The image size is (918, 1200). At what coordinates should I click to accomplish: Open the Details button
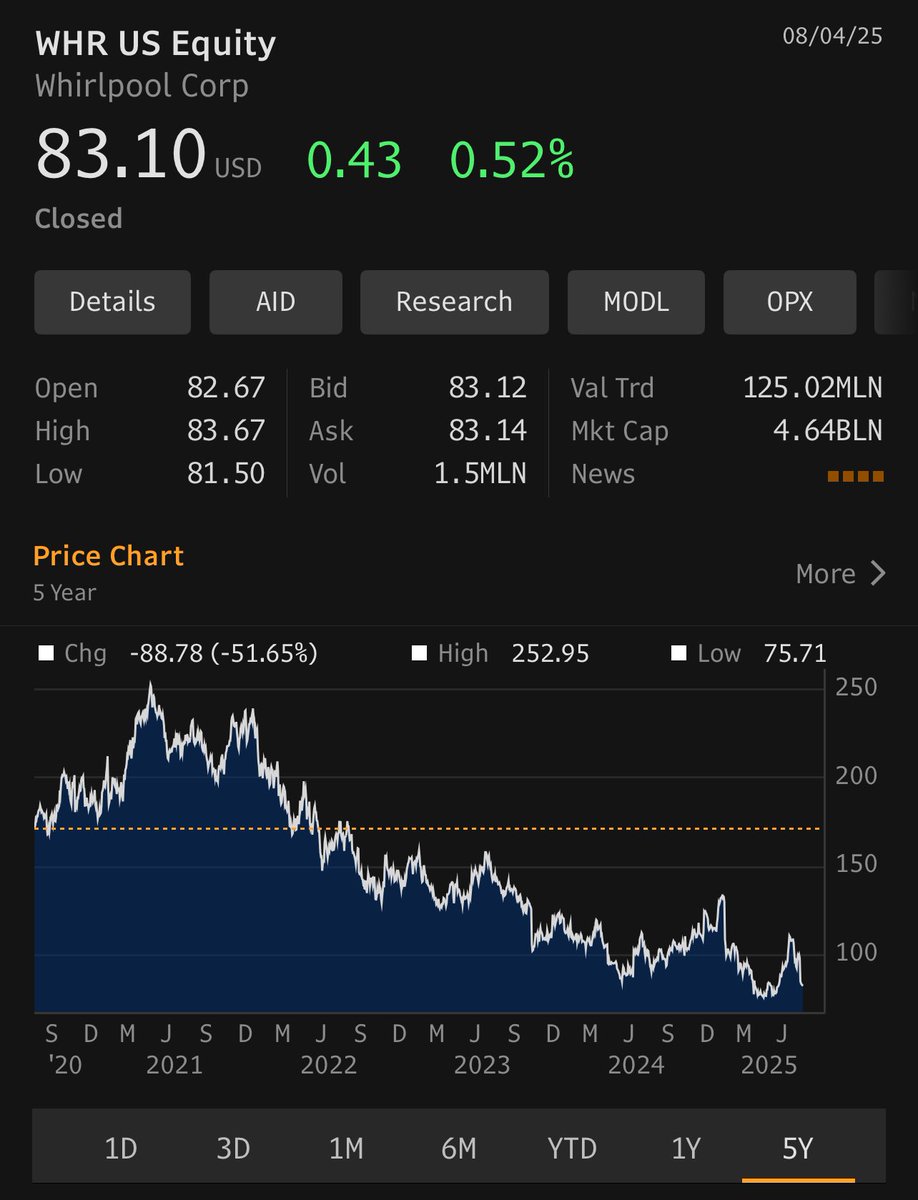click(x=112, y=302)
